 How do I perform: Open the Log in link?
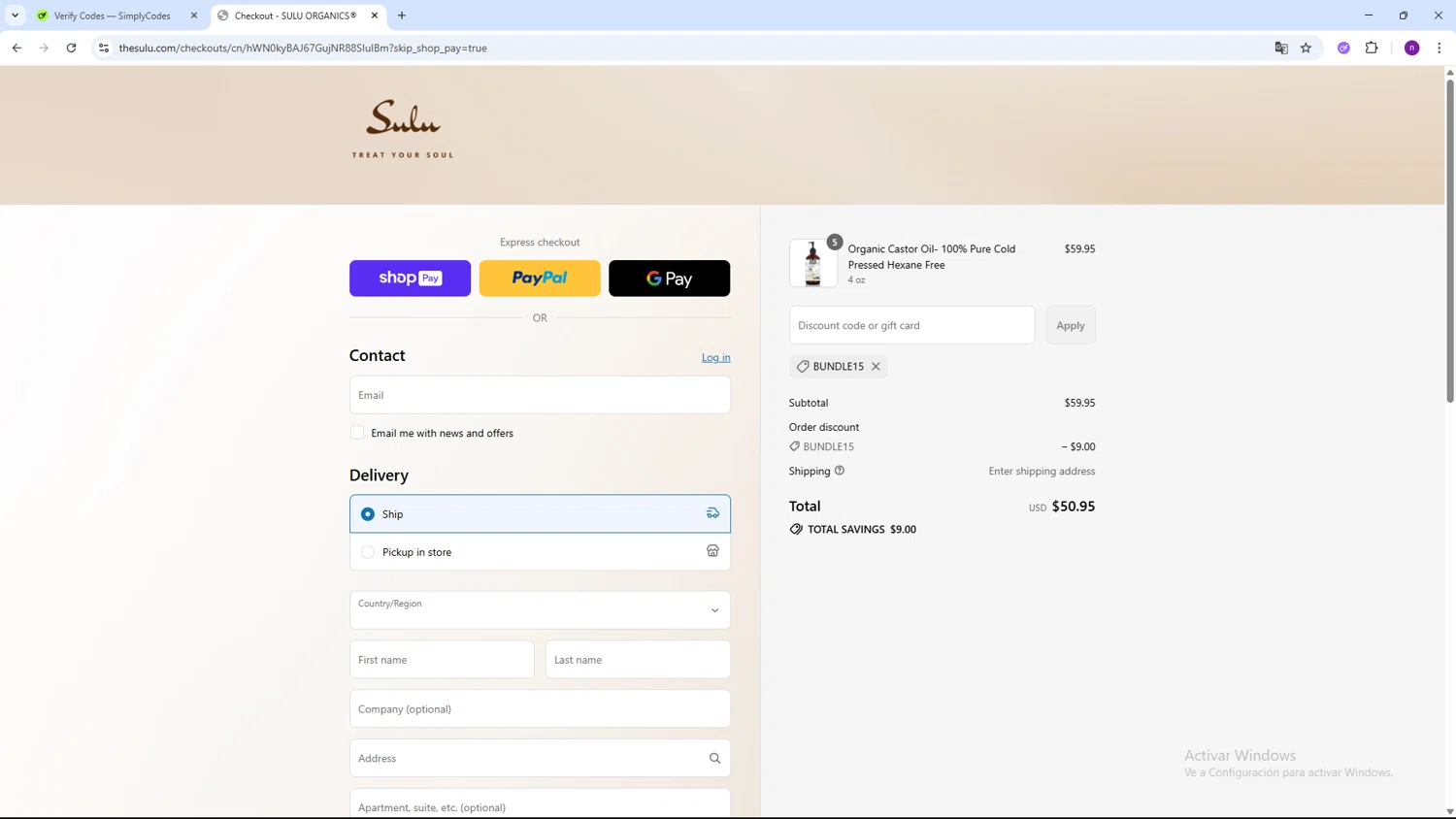[715, 357]
